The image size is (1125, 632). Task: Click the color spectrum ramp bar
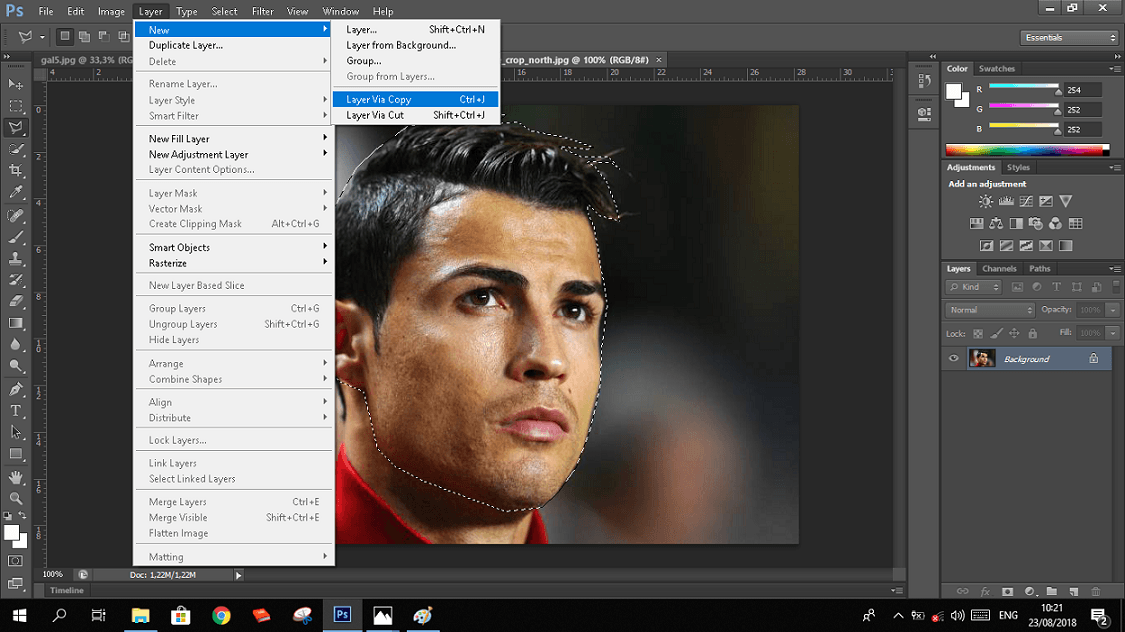pos(1027,150)
